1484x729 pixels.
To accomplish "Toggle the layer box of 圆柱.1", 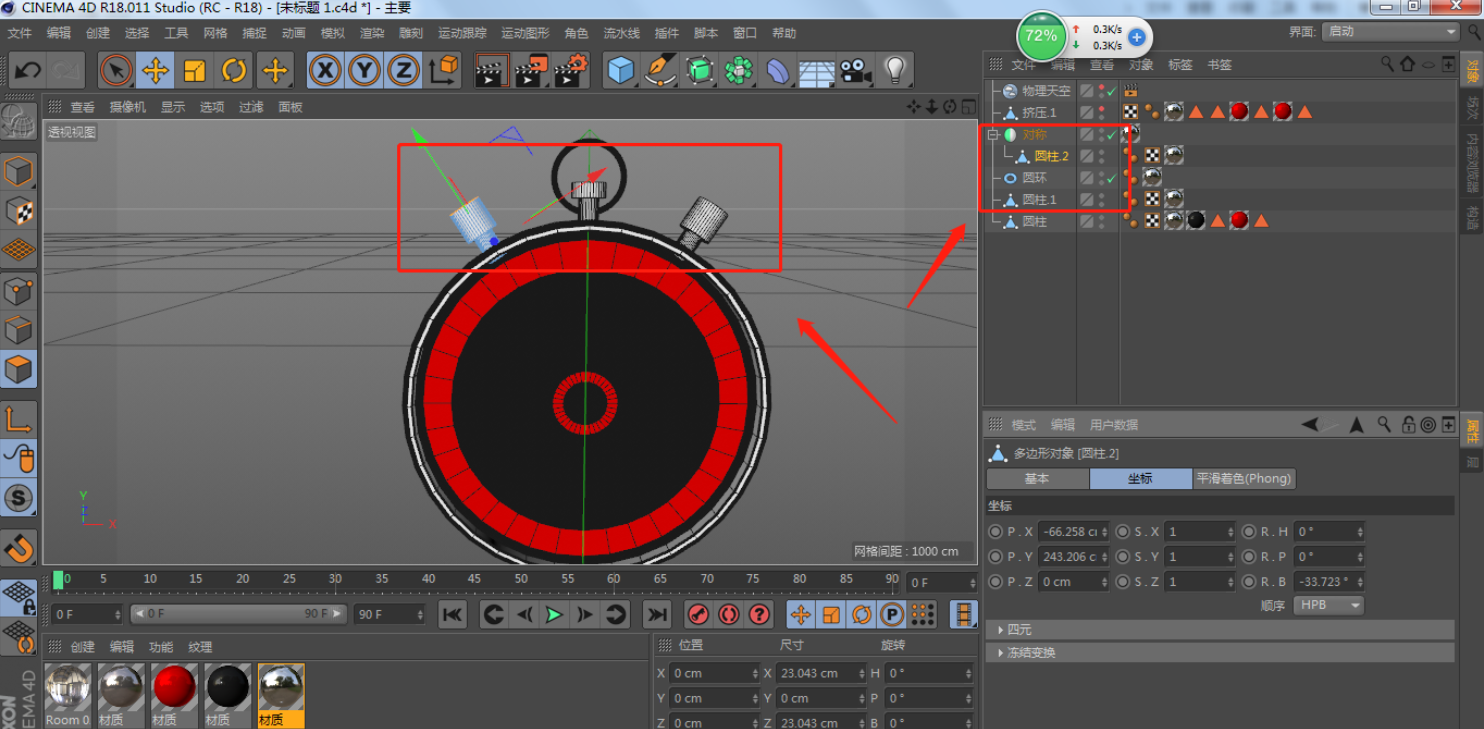I will (1087, 200).
